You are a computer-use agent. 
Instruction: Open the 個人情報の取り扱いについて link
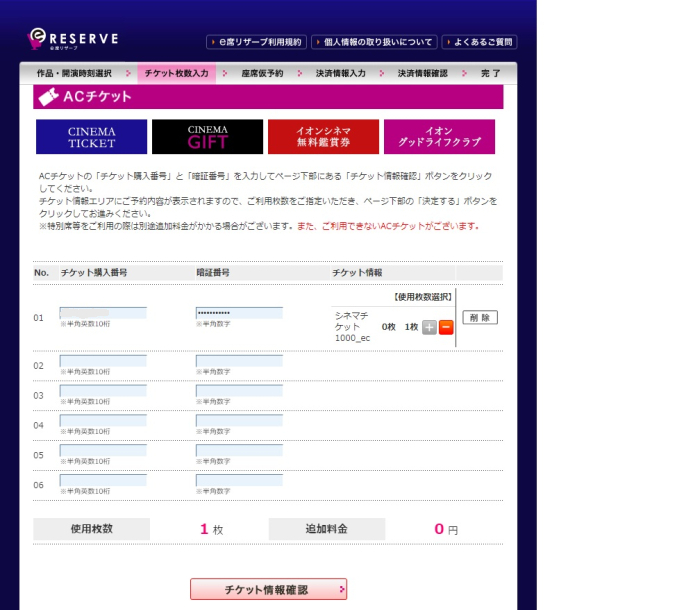click(x=374, y=42)
